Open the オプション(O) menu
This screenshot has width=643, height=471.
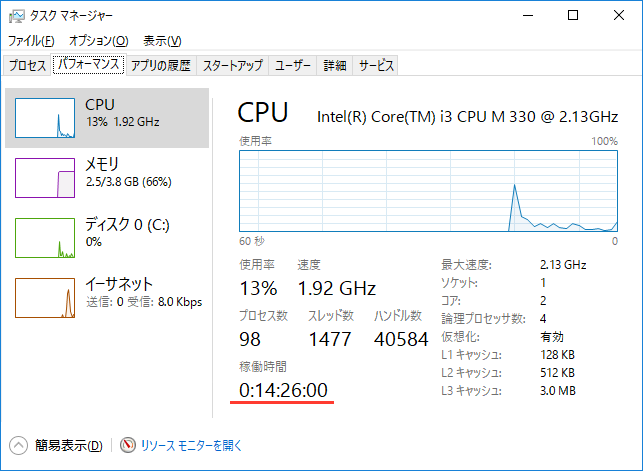98,41
